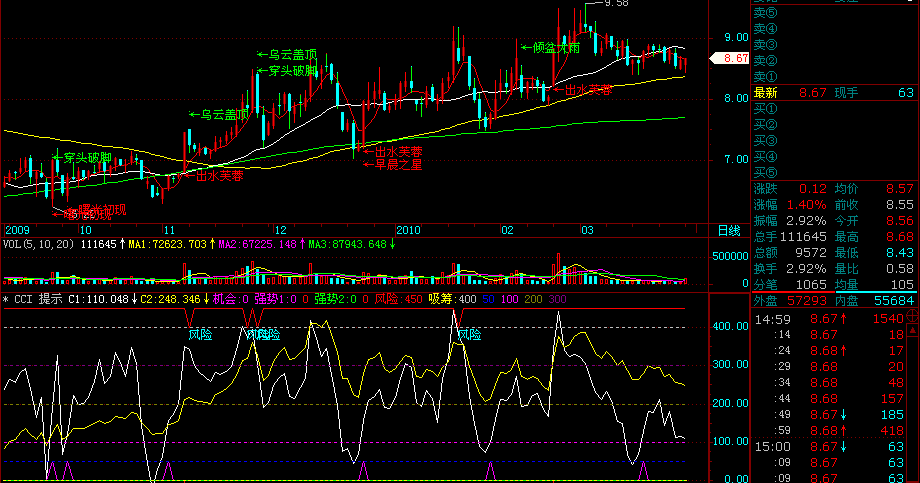920x483 pixels.
Task: Click the 外盘 57293 value
Action: coord(807,300)
